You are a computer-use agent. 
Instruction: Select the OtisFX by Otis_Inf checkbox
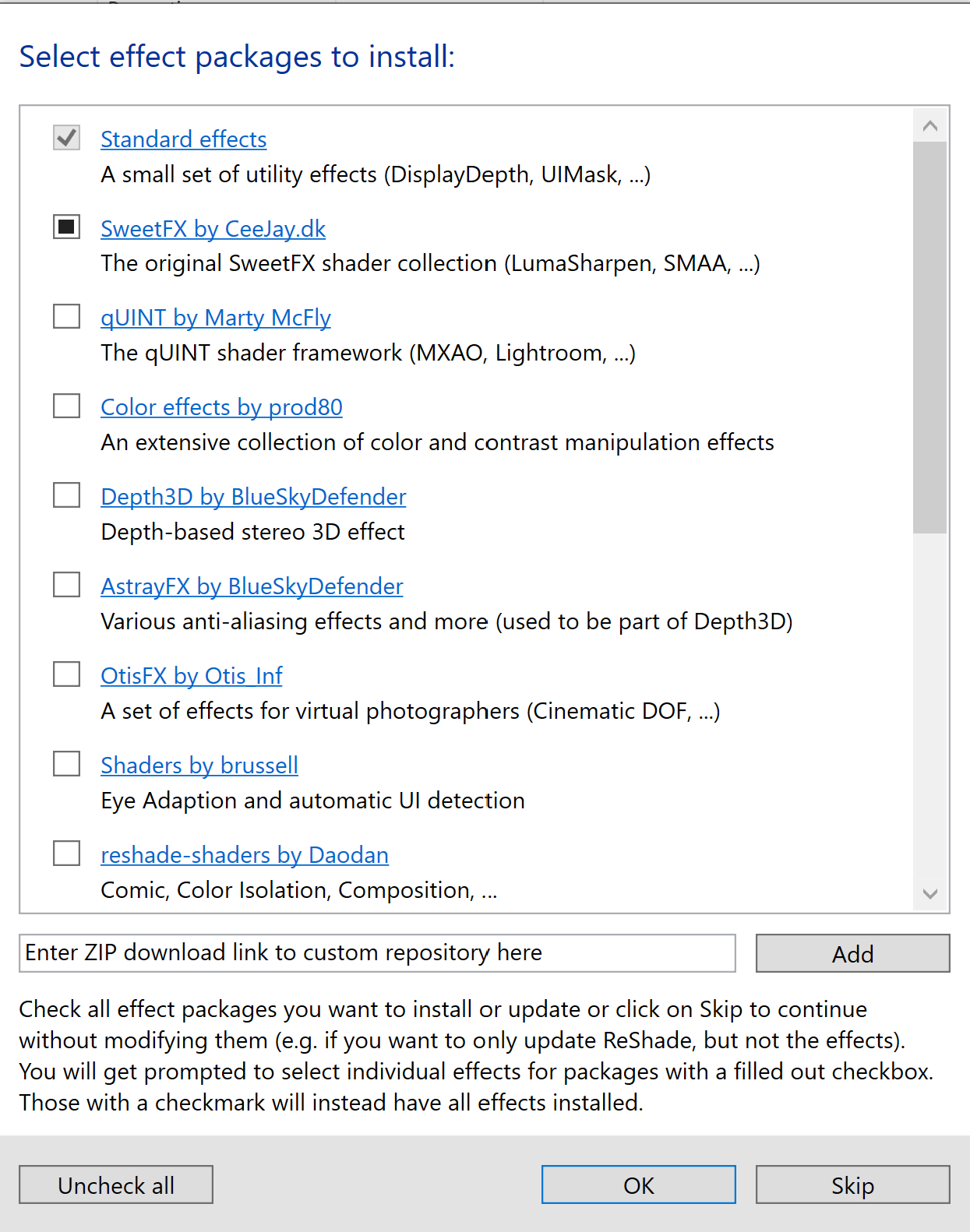[x=66, y=674]
